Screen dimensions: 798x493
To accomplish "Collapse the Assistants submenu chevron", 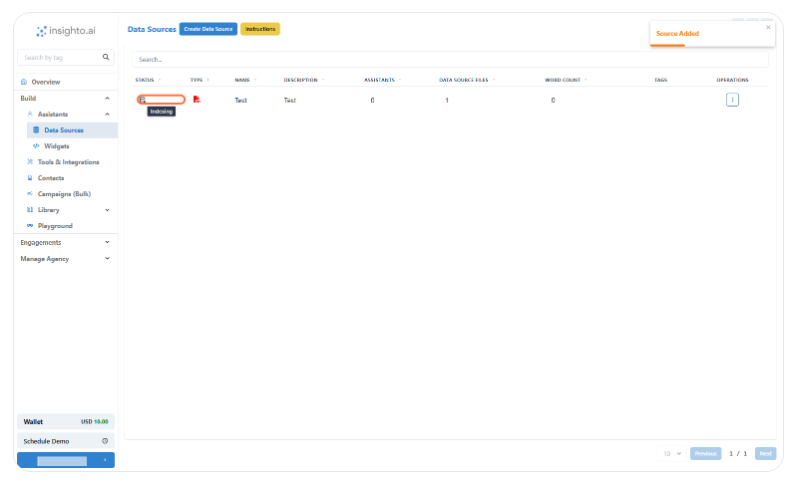I will click(x=107, y=114).
